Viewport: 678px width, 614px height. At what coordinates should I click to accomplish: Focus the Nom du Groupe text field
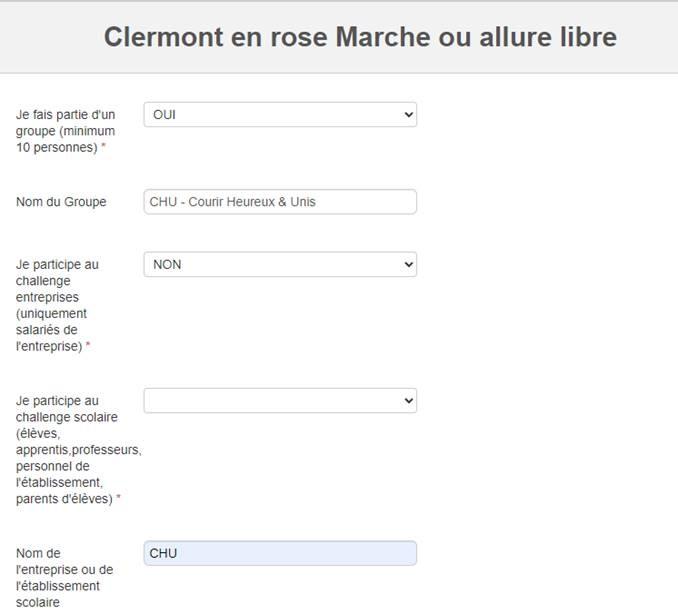coord(280,201)
